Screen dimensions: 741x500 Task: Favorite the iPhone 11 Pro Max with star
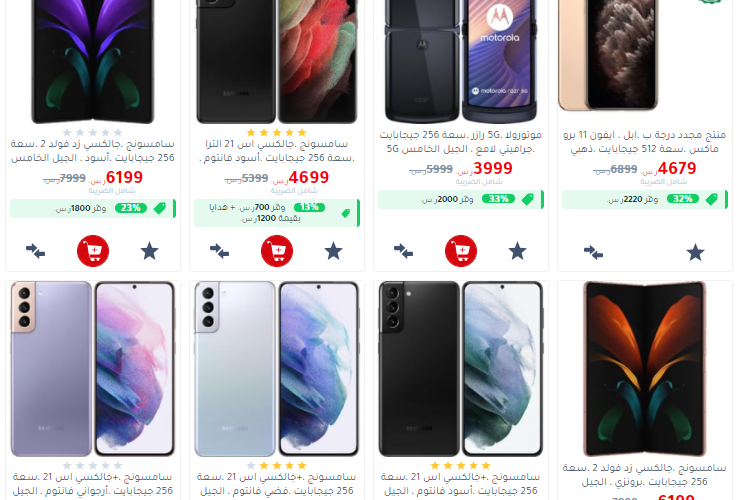695,252
